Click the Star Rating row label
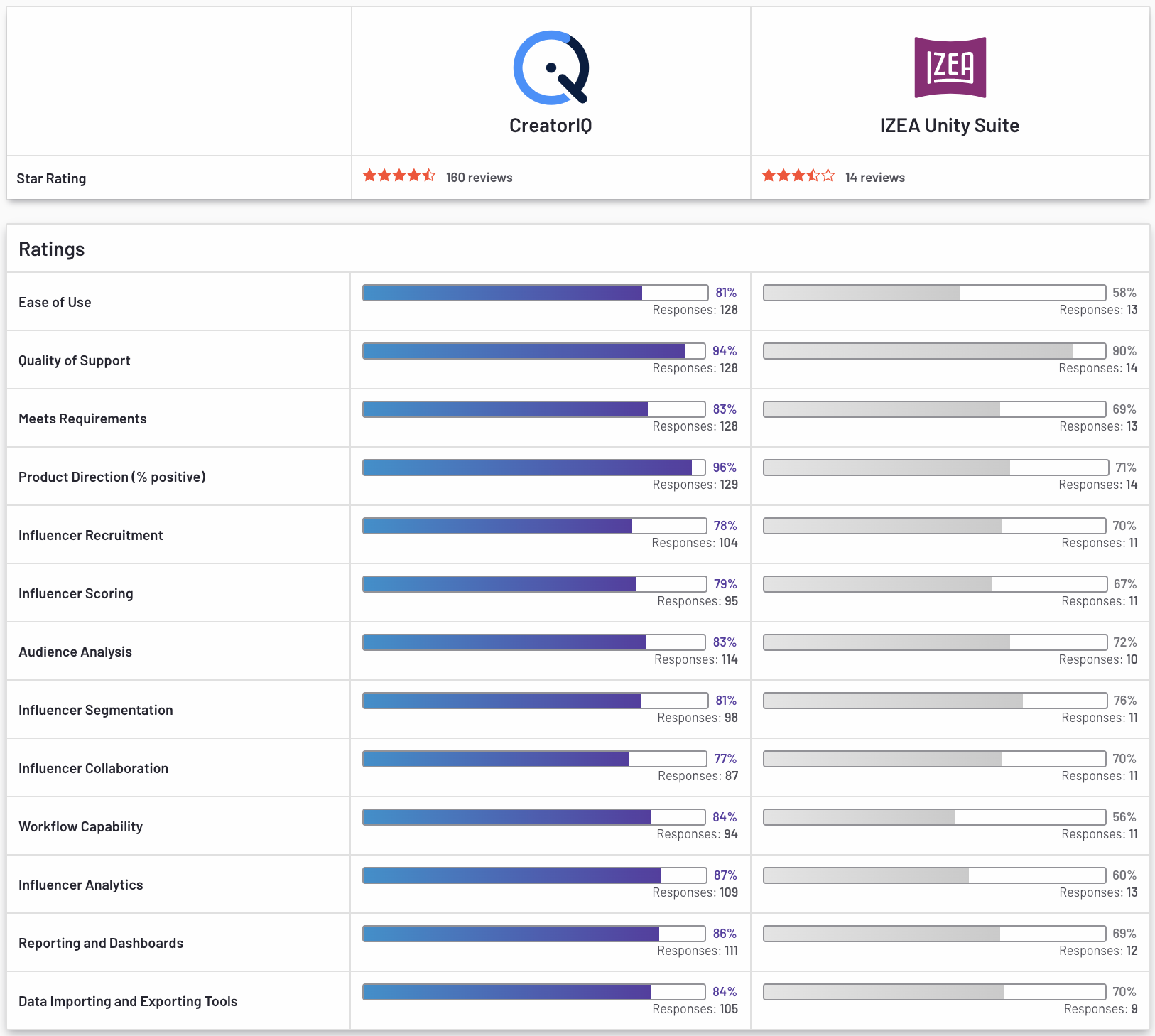The height and width of the screenshot is (1036, 1155). (x=51, y=178)
